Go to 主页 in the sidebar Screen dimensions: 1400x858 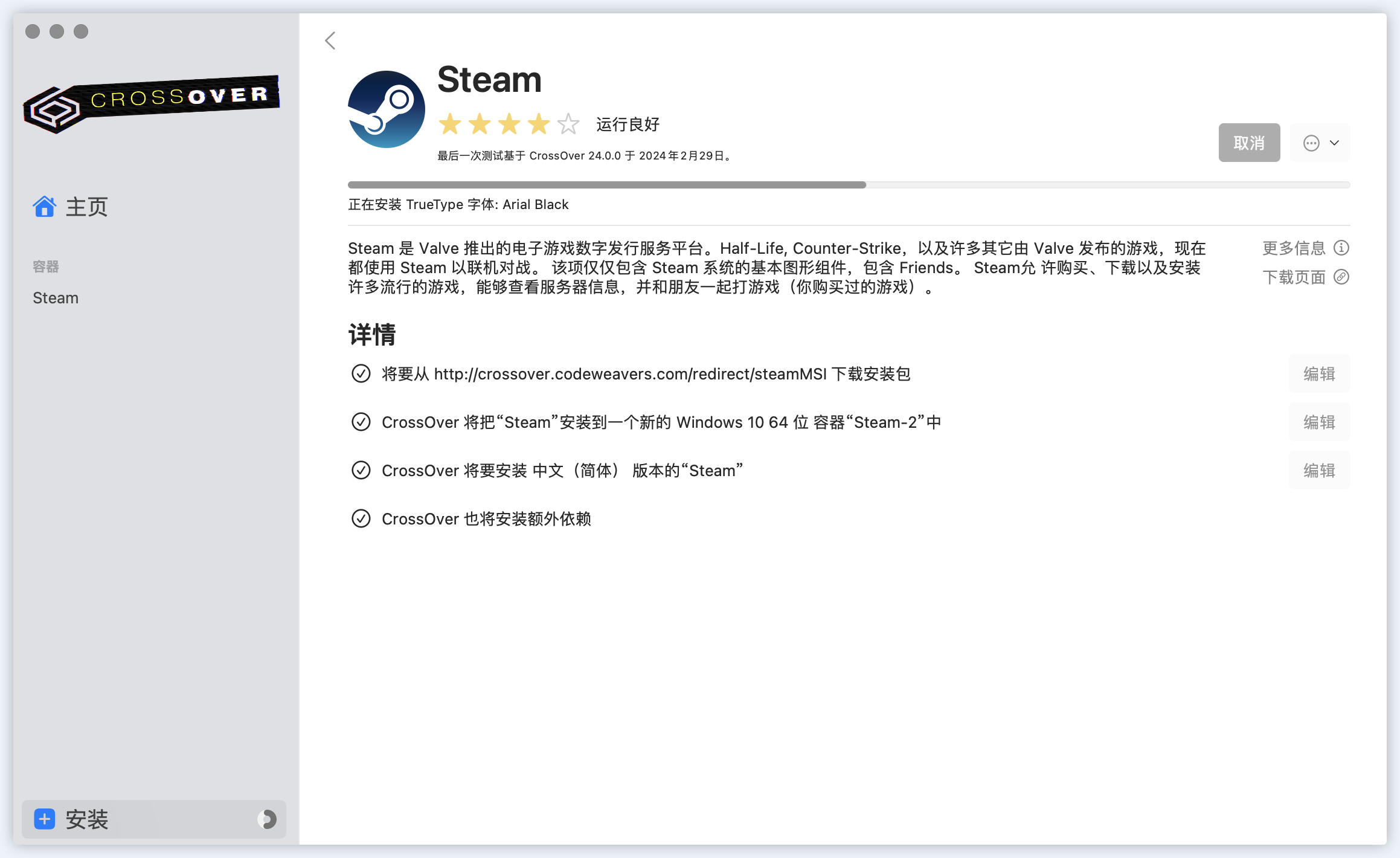point(86,207)
